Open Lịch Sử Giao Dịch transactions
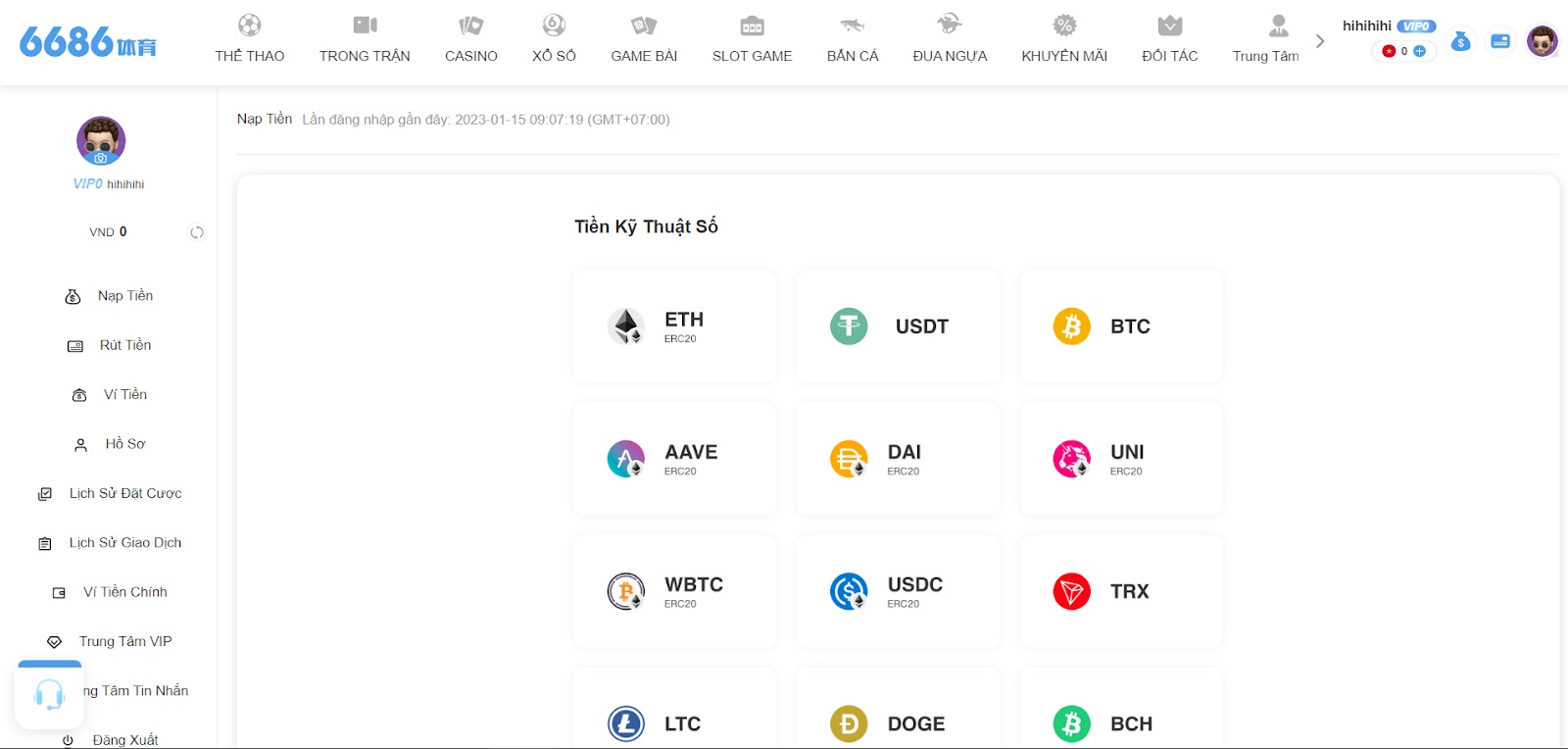 point(109,542)
